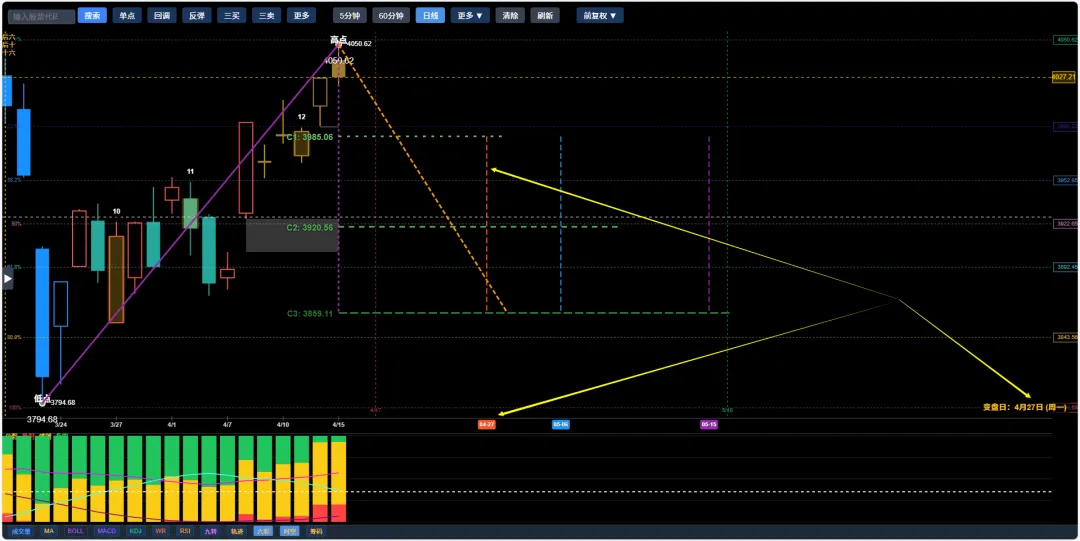
Task: Click the 高点 high point marker
Action: pos(338,41)
